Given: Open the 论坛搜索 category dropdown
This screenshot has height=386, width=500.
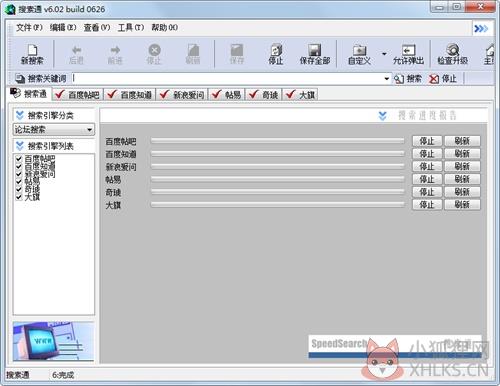Looking at the screenshot, I should pos(54,129).
